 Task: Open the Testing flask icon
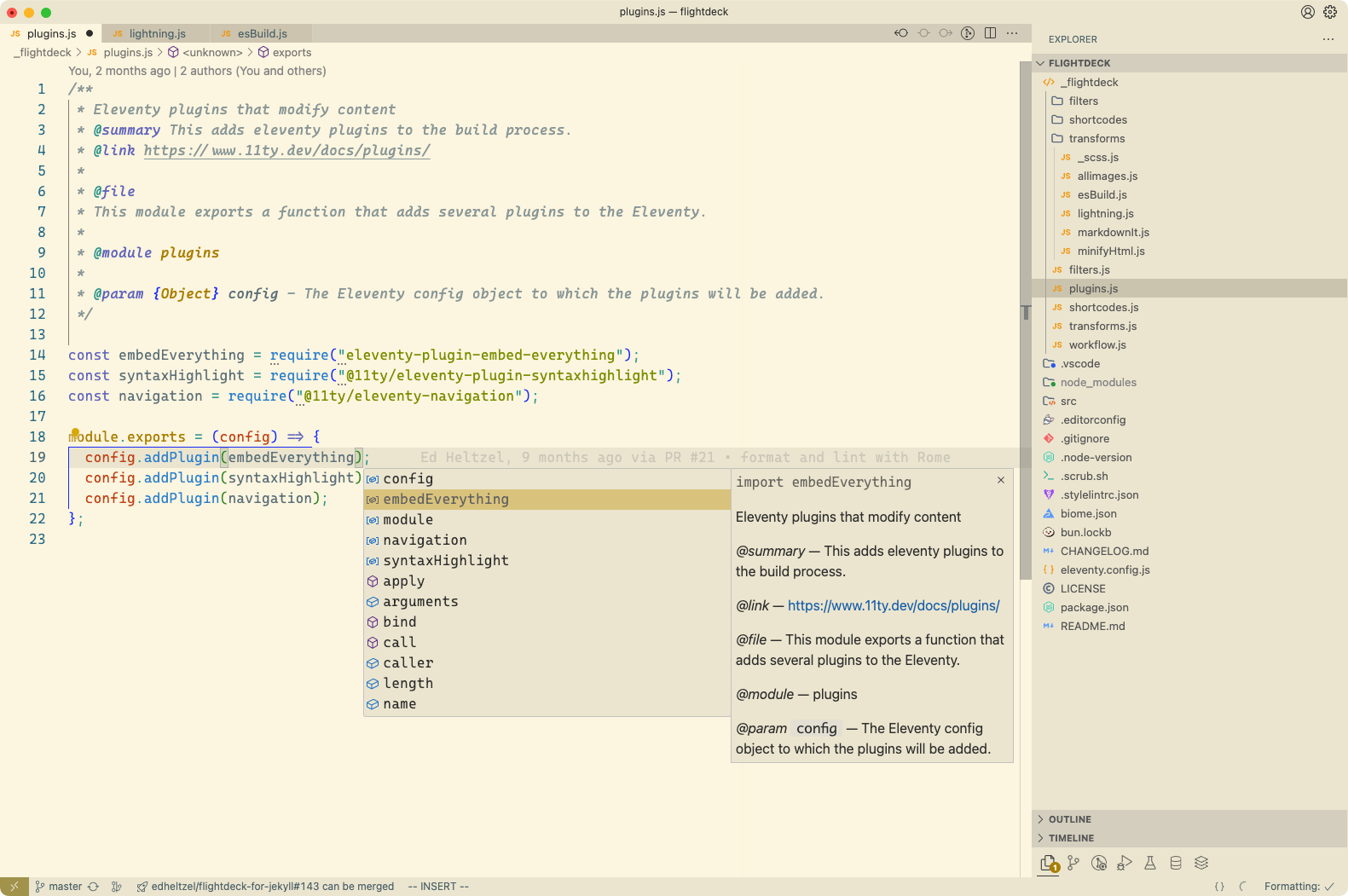(1150, 863)
